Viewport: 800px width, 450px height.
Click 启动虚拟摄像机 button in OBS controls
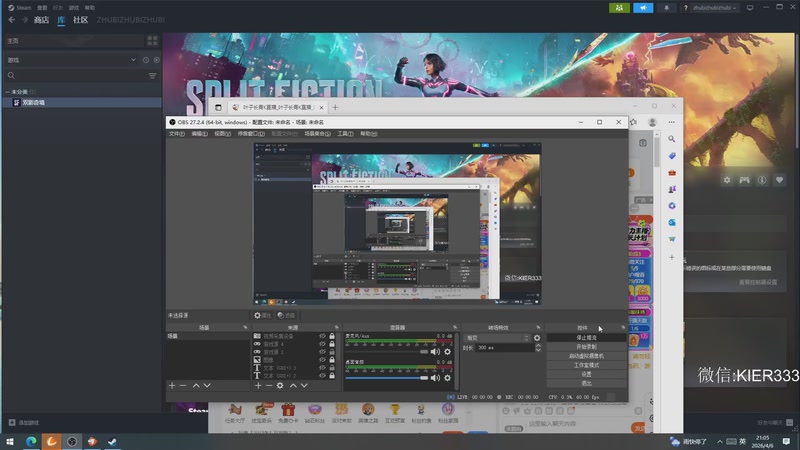pos(586,356)
